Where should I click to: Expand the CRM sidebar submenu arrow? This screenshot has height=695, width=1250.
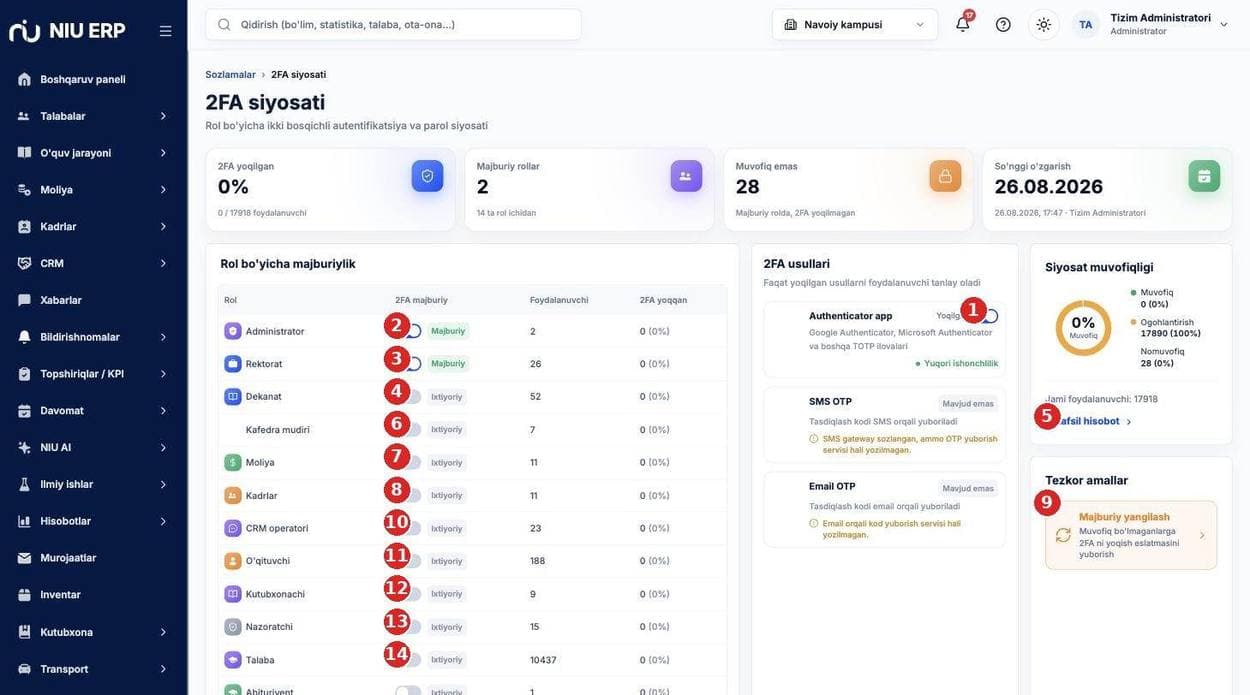[x=163, y=263]
